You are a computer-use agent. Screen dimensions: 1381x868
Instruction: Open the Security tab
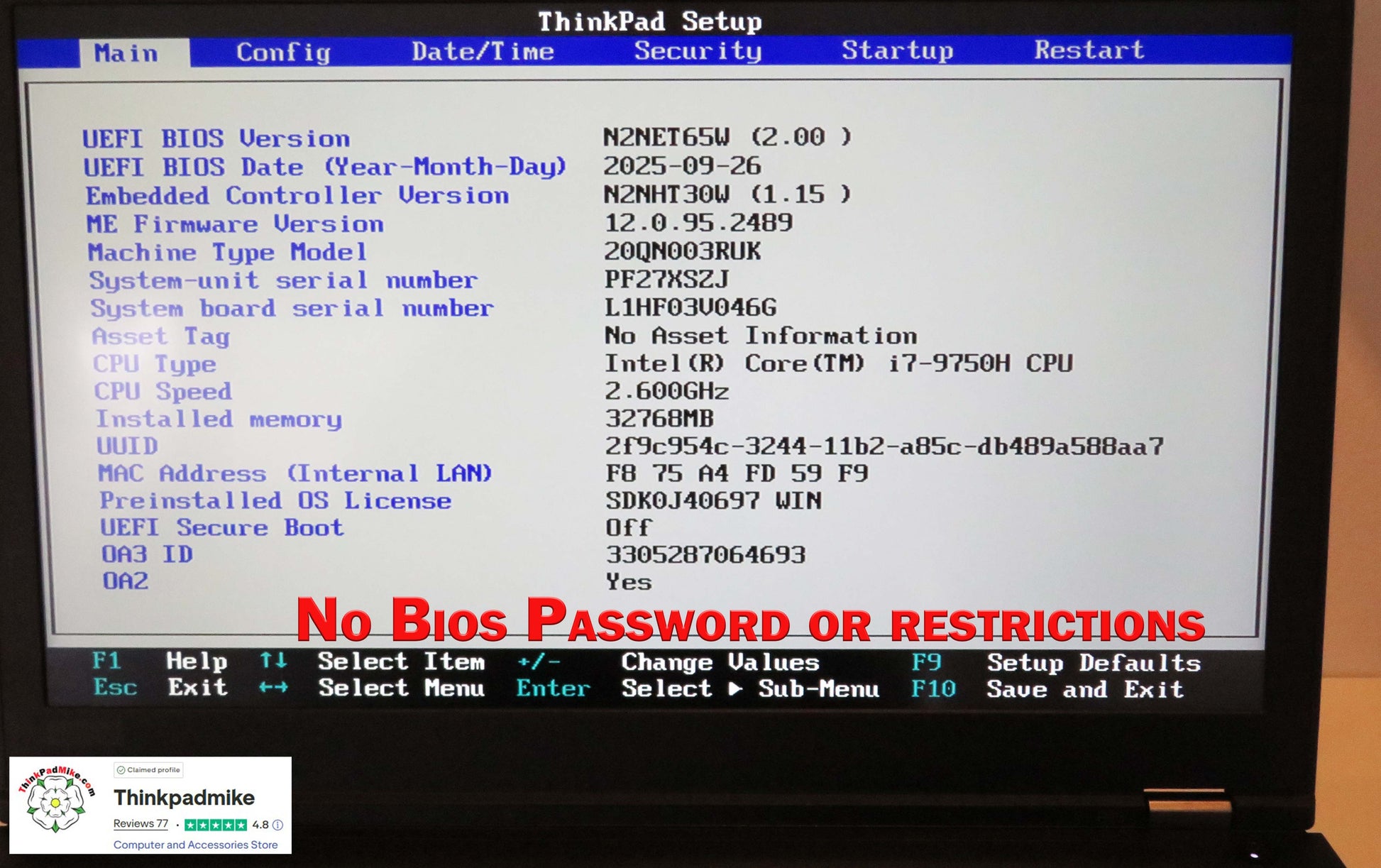[698, 51]
